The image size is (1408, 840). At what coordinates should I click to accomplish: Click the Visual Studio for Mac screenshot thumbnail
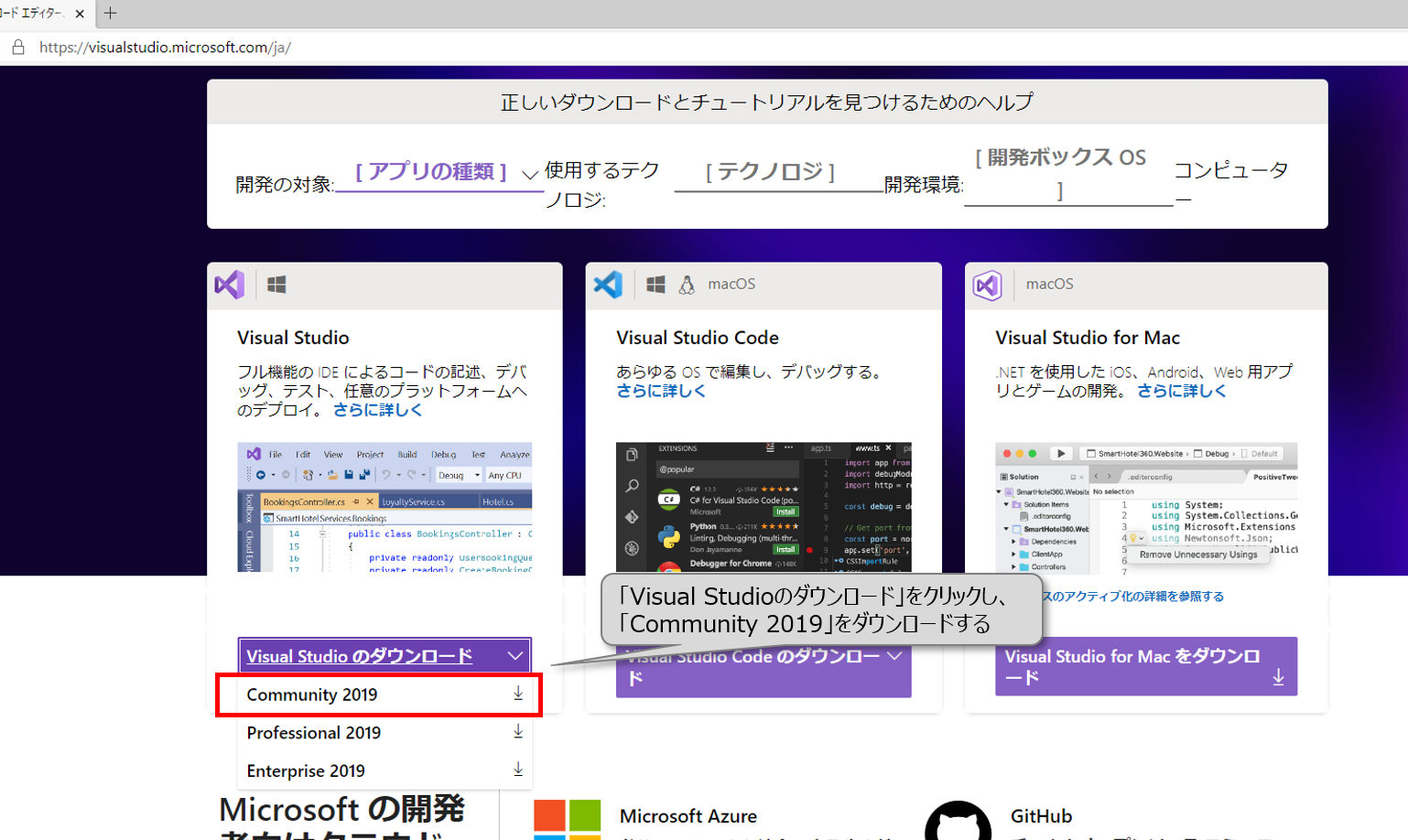point(1146,507)
